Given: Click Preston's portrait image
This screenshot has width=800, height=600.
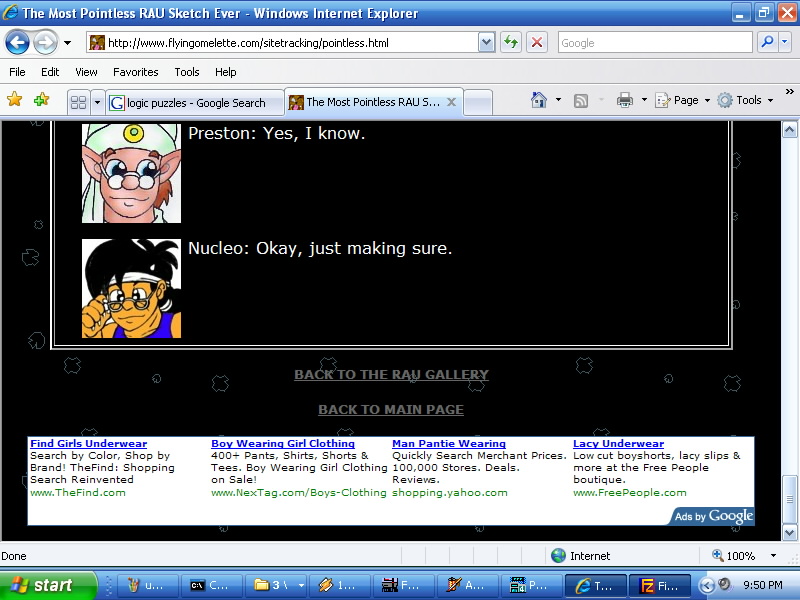Looking at the screenshot, I should point(131,173).
